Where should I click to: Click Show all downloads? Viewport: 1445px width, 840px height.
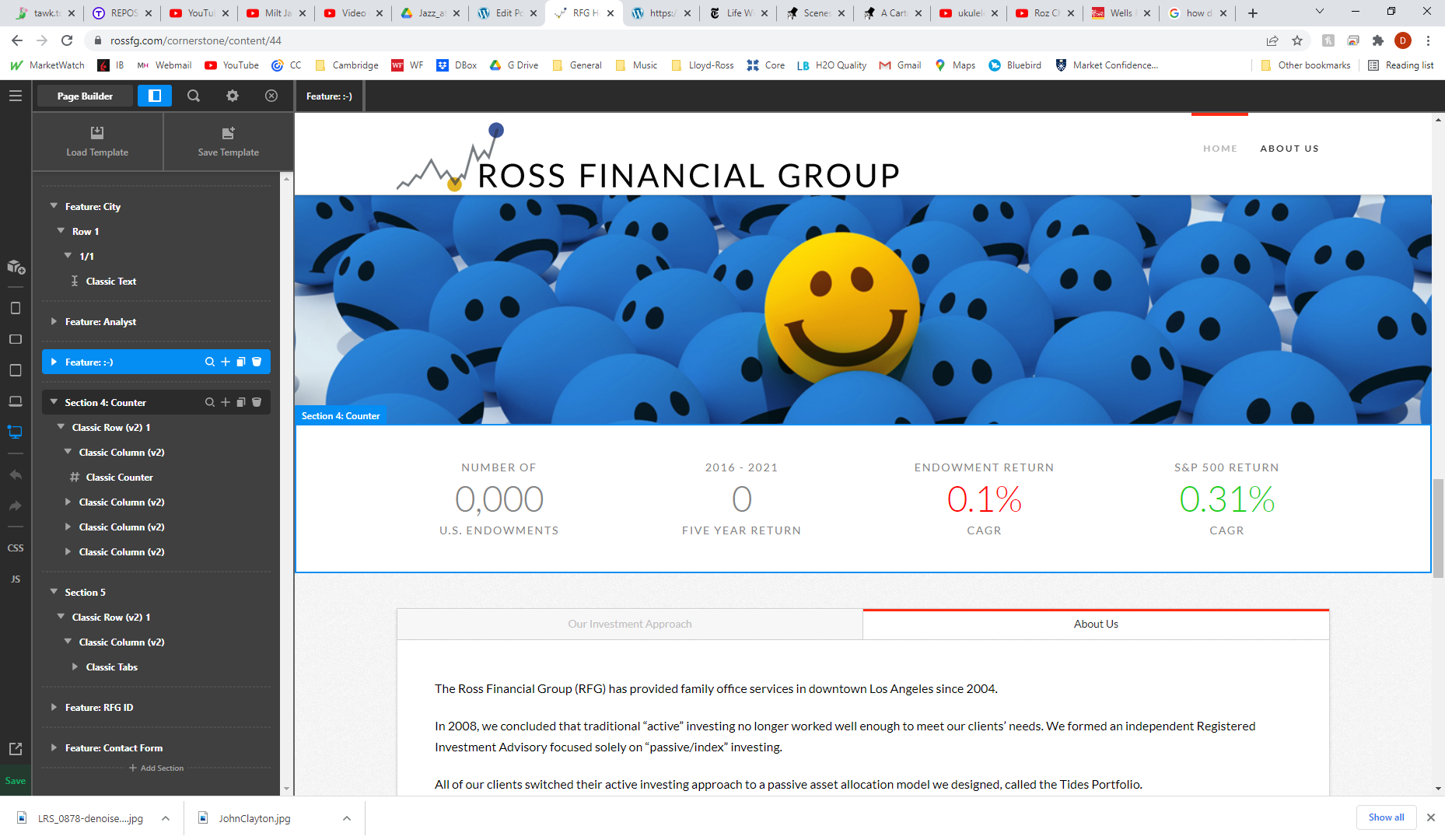click(1386, 817)
